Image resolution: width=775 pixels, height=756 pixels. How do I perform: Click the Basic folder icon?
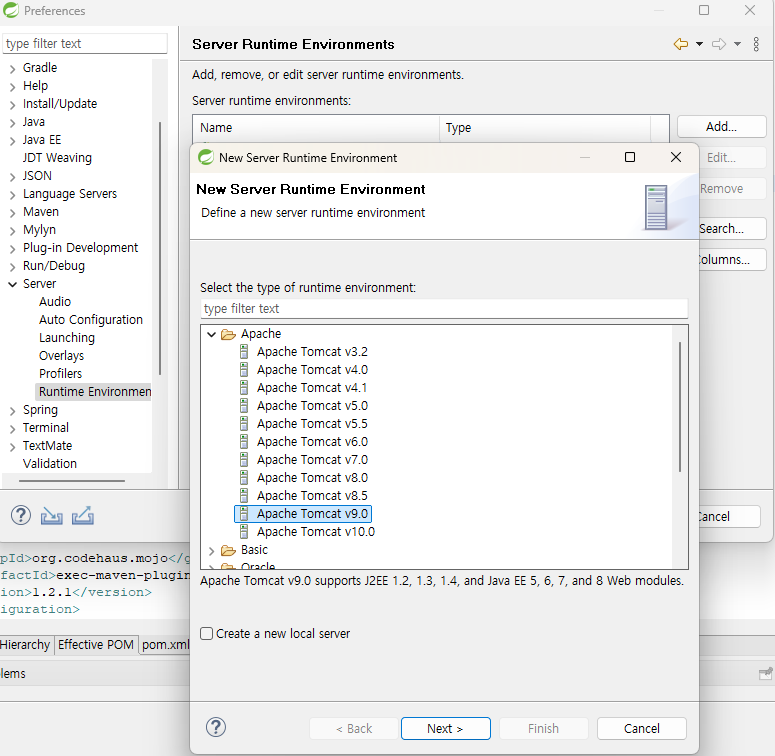(x=228, y=550)
